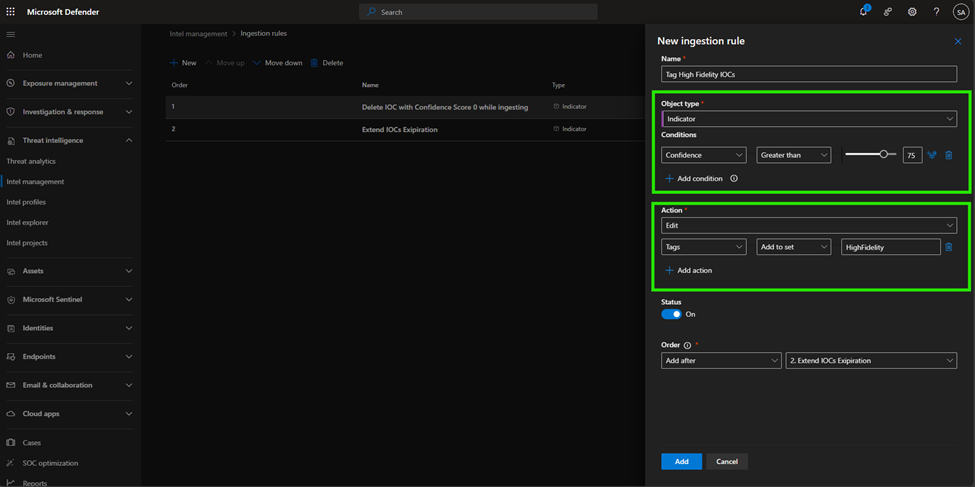
Task: Toggle the Status switch off
Action: tap(672, 314)
